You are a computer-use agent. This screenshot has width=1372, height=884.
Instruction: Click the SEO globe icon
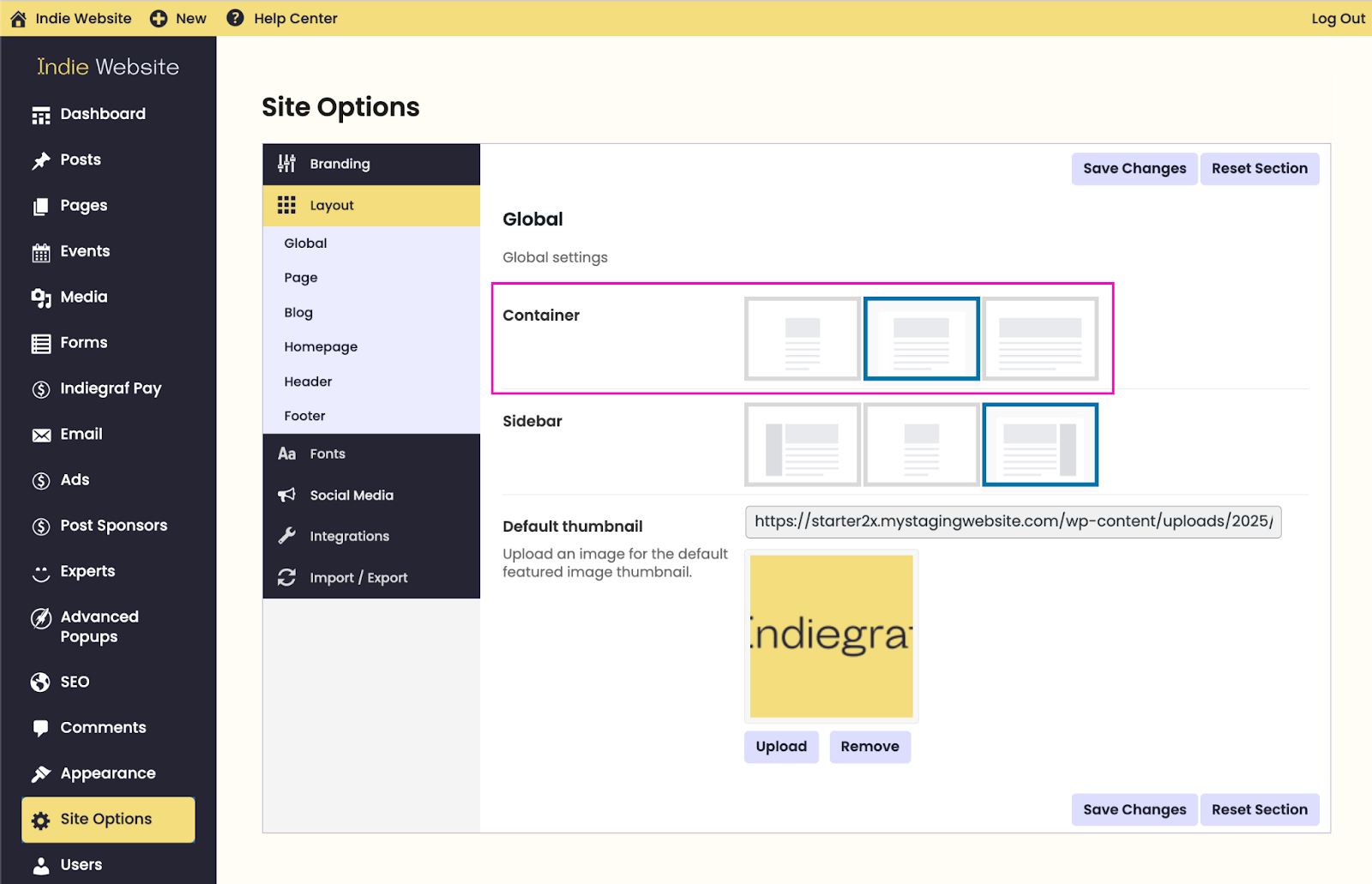tap(40, 682)
